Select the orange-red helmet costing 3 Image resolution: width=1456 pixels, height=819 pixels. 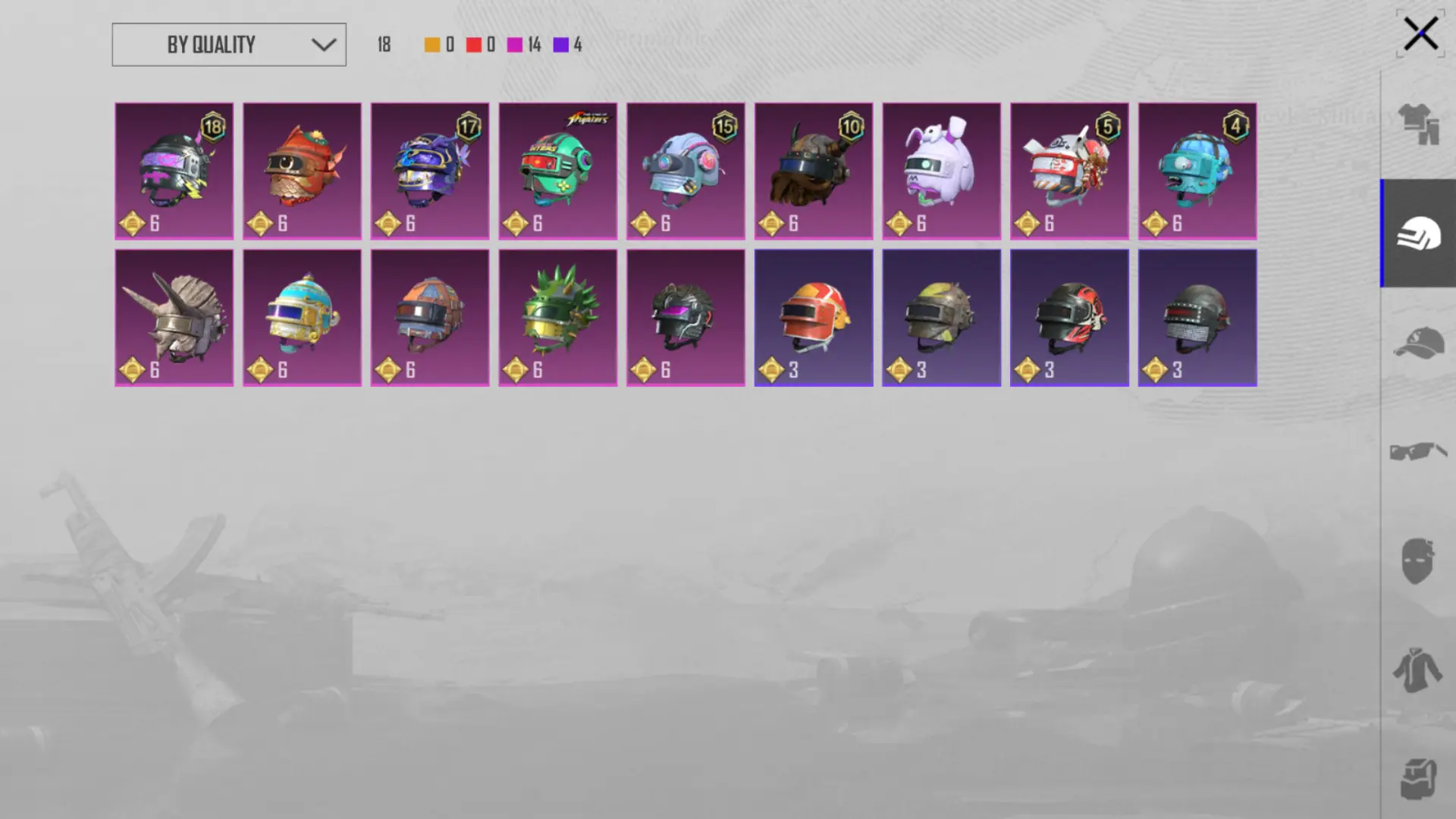coord(814,318)
